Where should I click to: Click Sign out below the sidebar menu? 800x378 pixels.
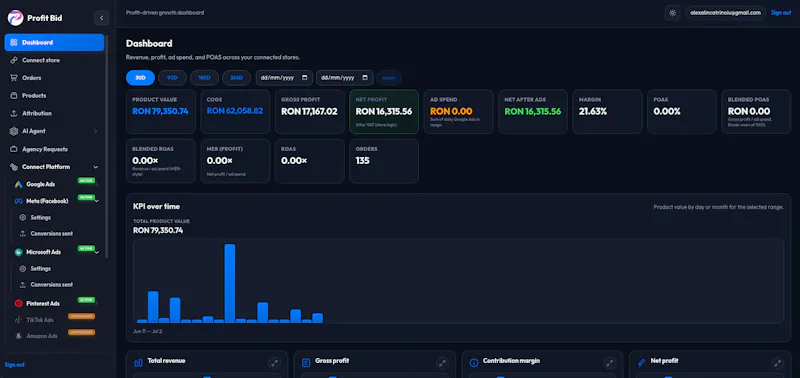(x=14, y=365)
